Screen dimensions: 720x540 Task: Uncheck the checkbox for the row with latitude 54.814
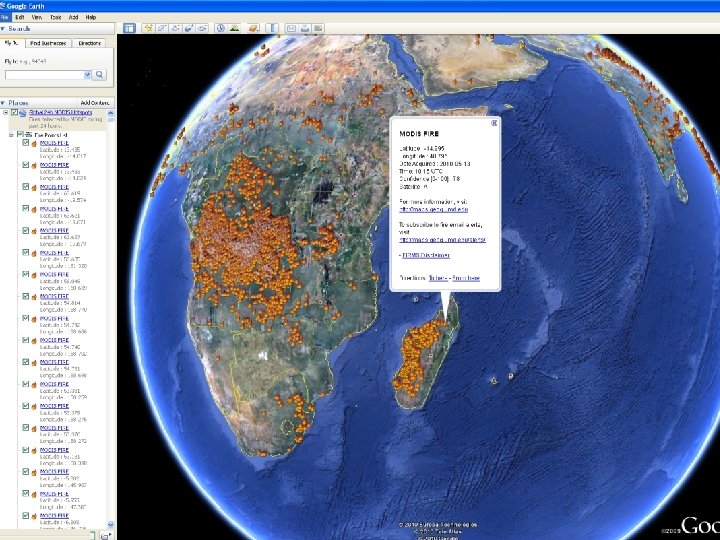pos(26,296)
